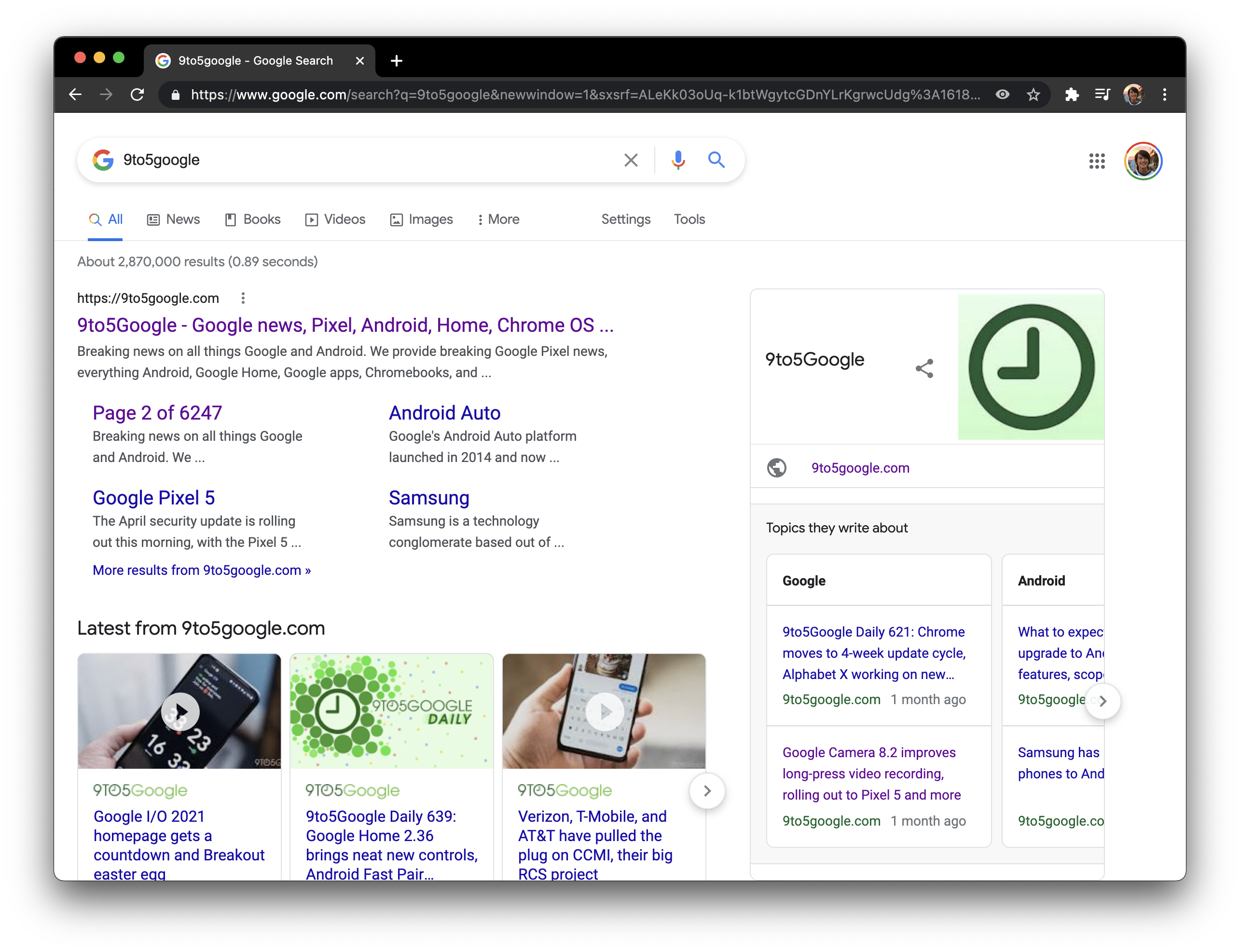Start a voice search with the microphone

click(678, 160)
